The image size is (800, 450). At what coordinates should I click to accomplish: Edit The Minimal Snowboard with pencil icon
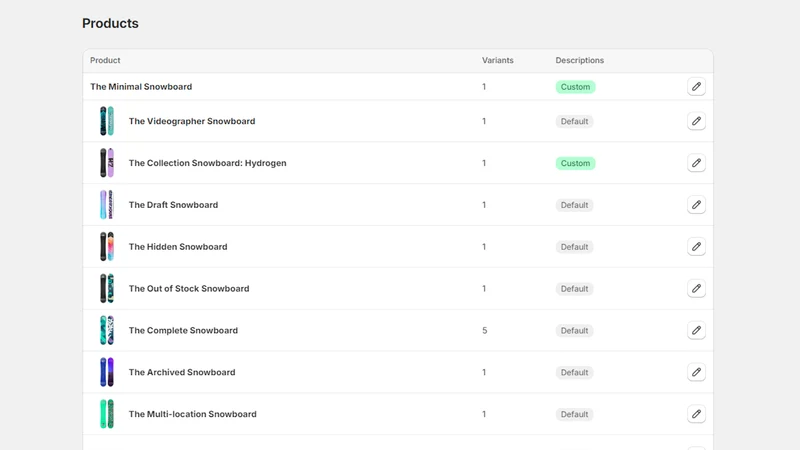[696, 87]
